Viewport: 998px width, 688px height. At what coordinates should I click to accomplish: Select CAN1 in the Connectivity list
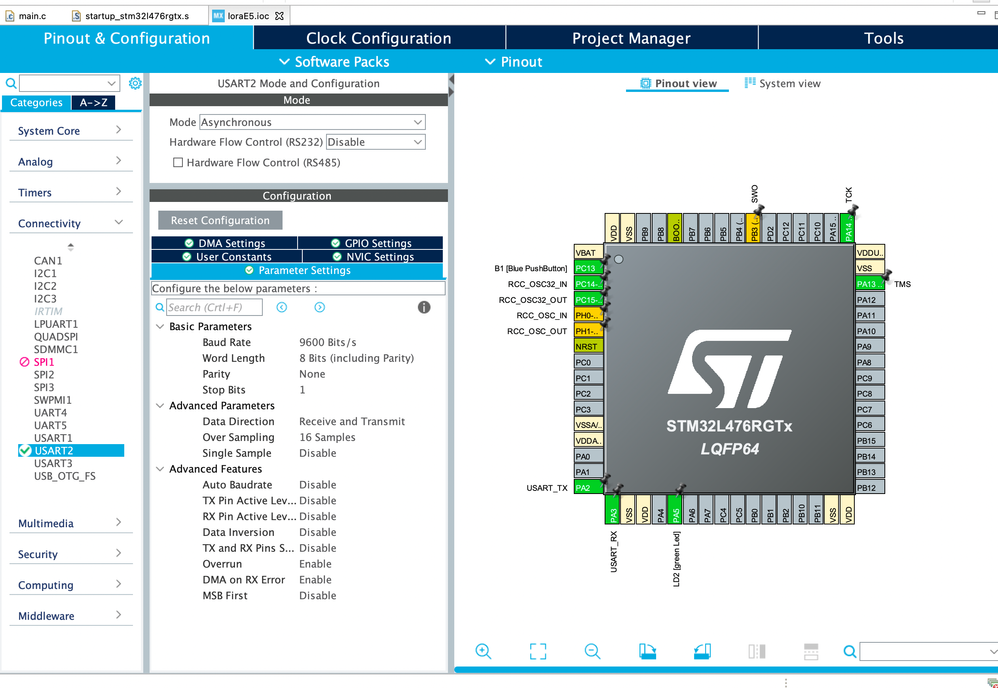(48, 260)
